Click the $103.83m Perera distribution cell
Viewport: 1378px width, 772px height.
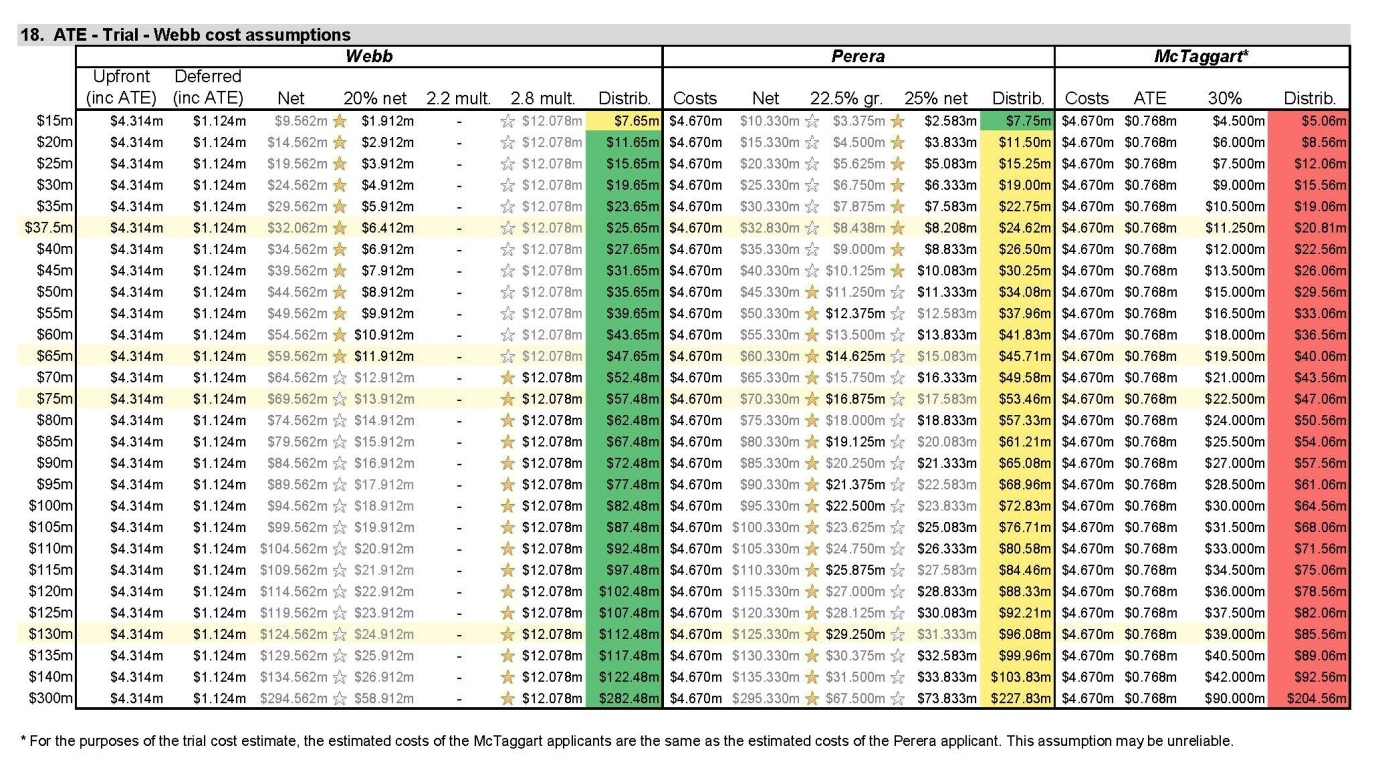pos(1018,679)
